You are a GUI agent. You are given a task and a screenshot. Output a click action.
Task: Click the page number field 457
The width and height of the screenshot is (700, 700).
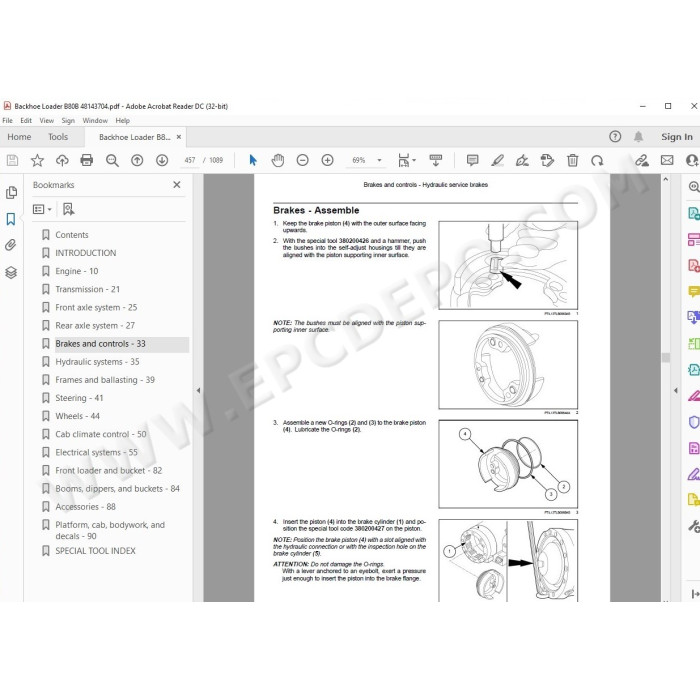point(190,160)
